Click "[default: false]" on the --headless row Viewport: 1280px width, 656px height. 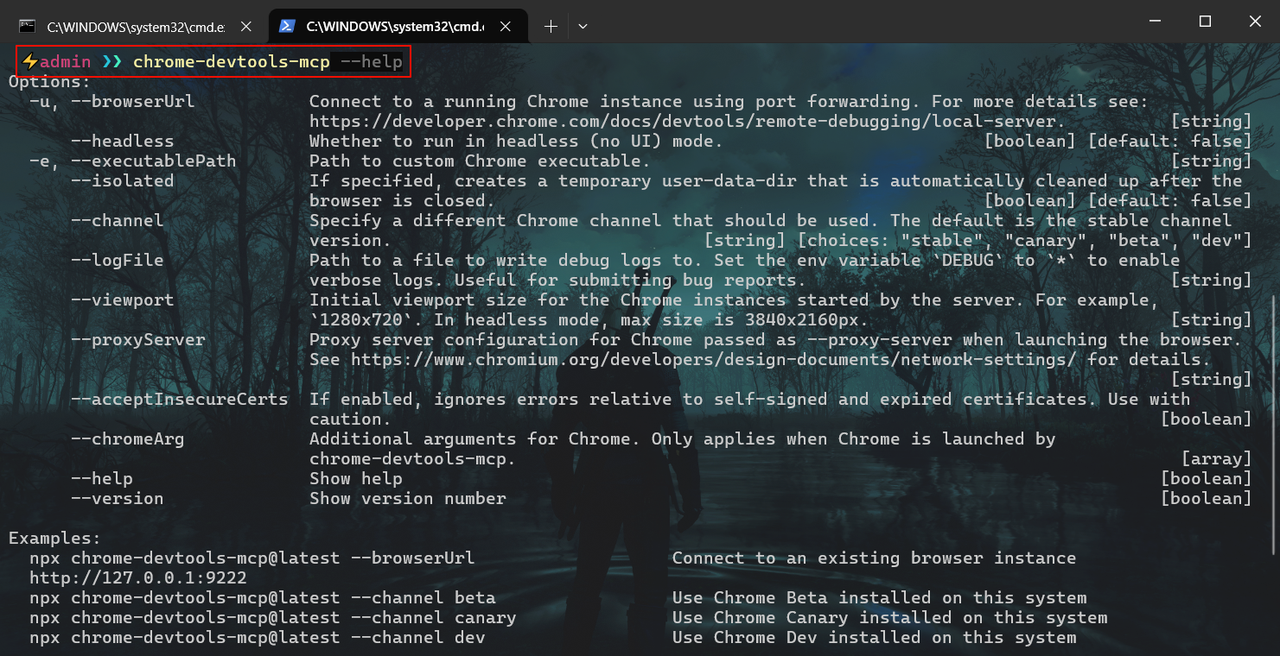click(1170, 141)
